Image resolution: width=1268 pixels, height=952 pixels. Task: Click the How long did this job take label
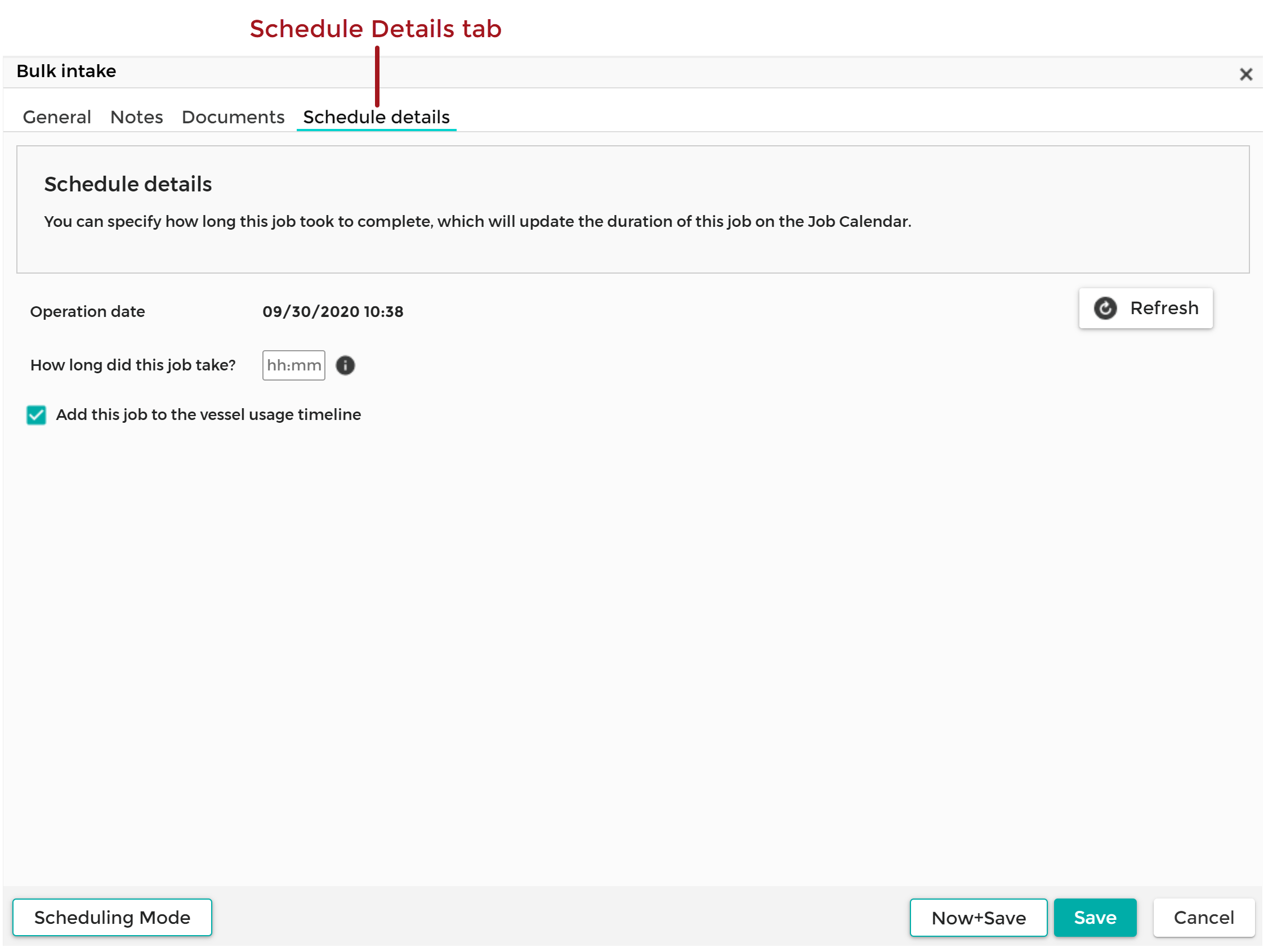coord(133,365)
